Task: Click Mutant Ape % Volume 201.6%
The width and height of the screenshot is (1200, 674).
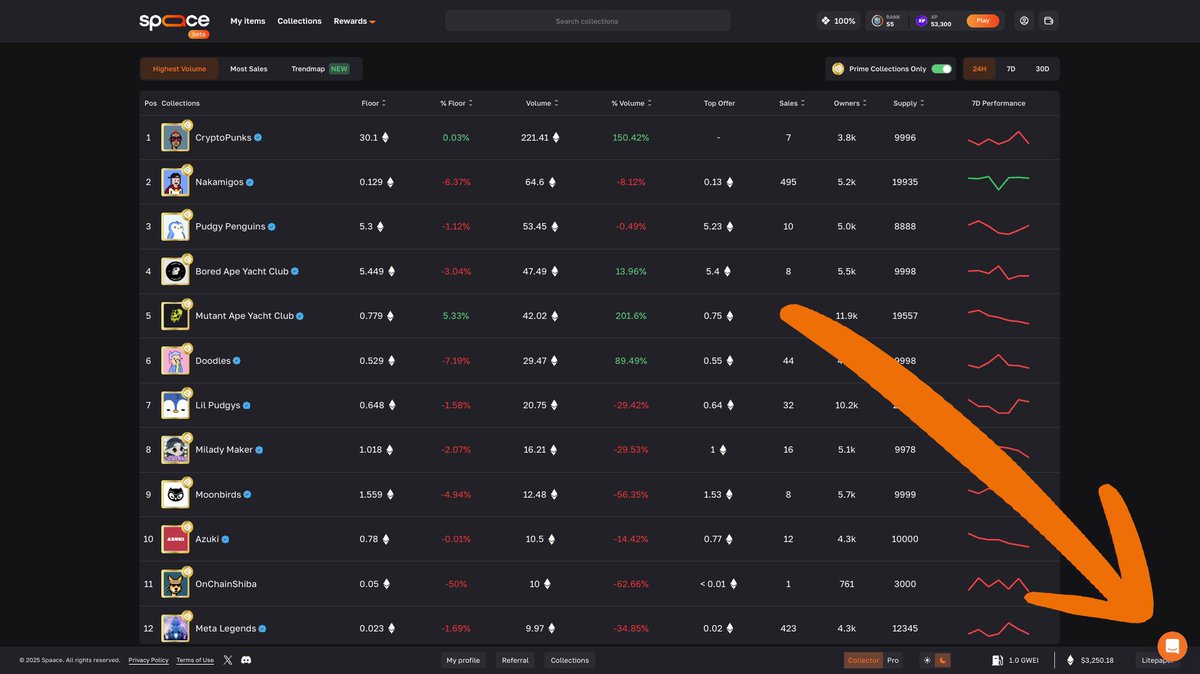Action: pyautogui.click(x=631, y=316)
